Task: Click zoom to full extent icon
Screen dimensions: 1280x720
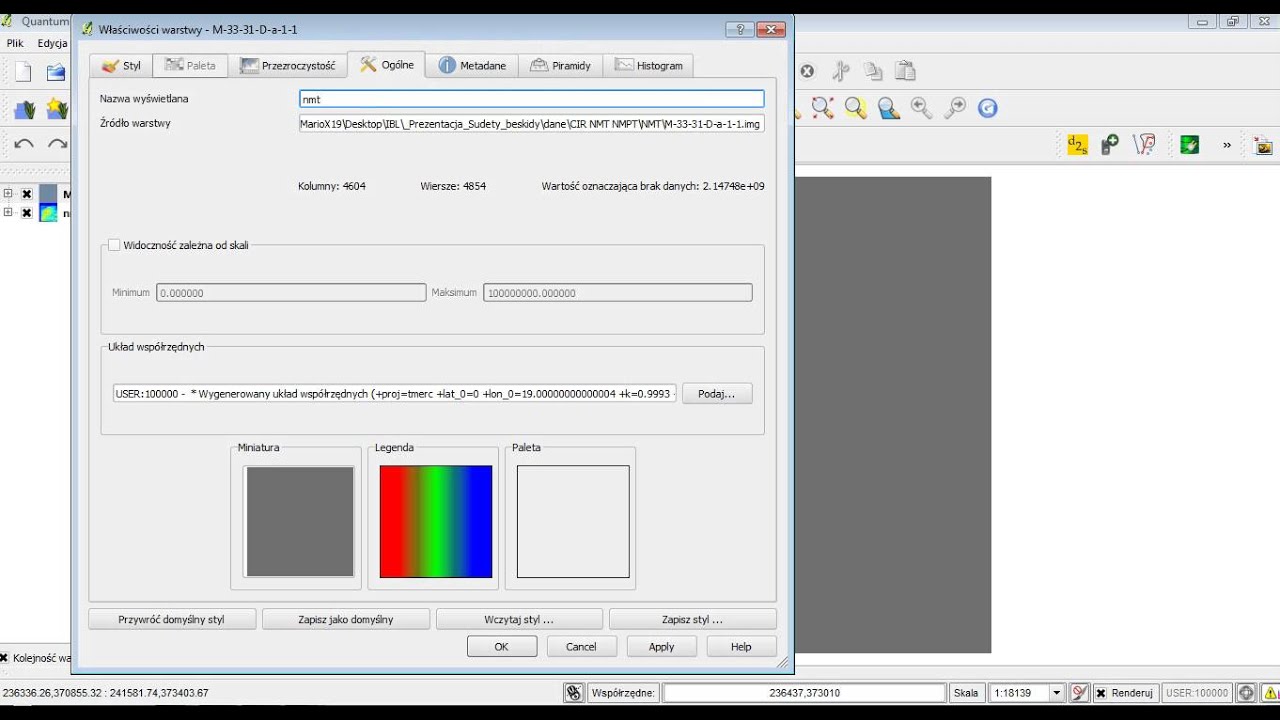Action: [822, 107]
